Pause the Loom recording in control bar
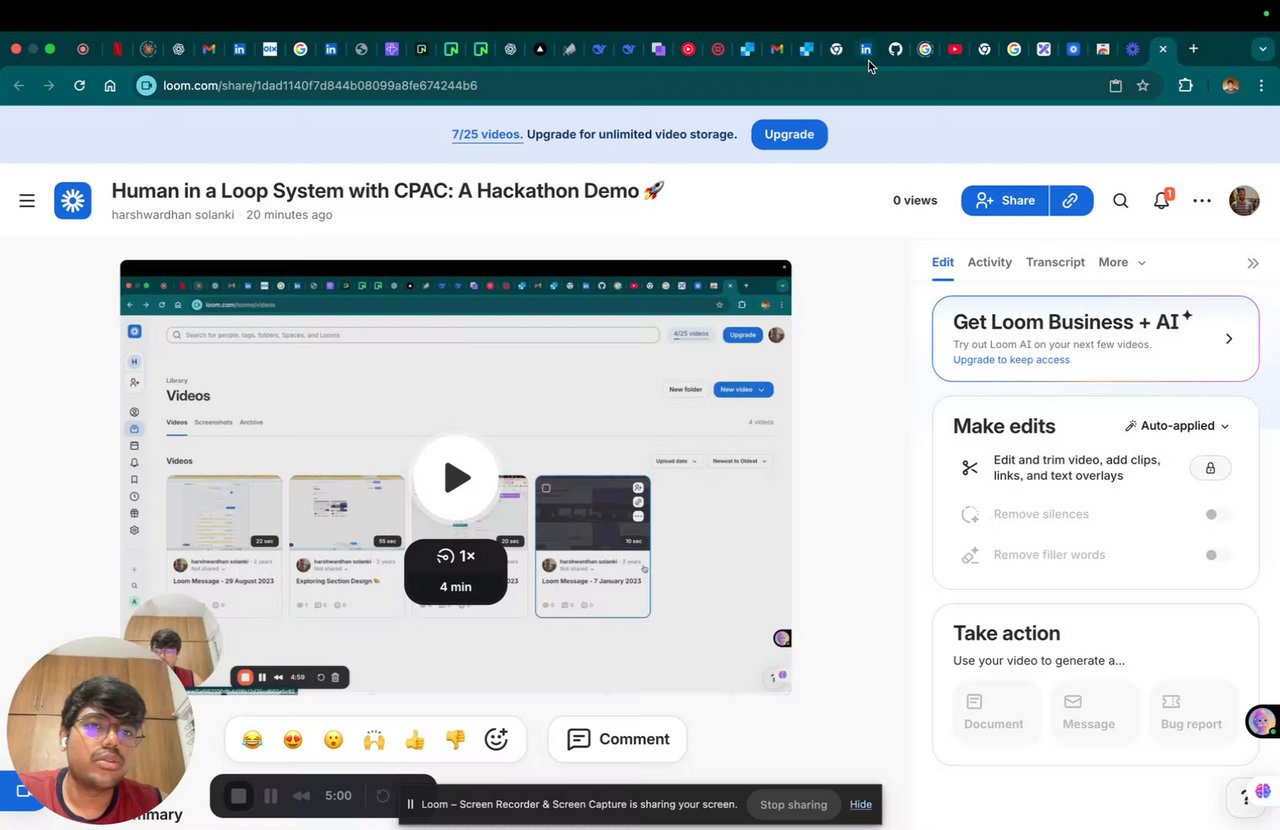 pos(270,797)
